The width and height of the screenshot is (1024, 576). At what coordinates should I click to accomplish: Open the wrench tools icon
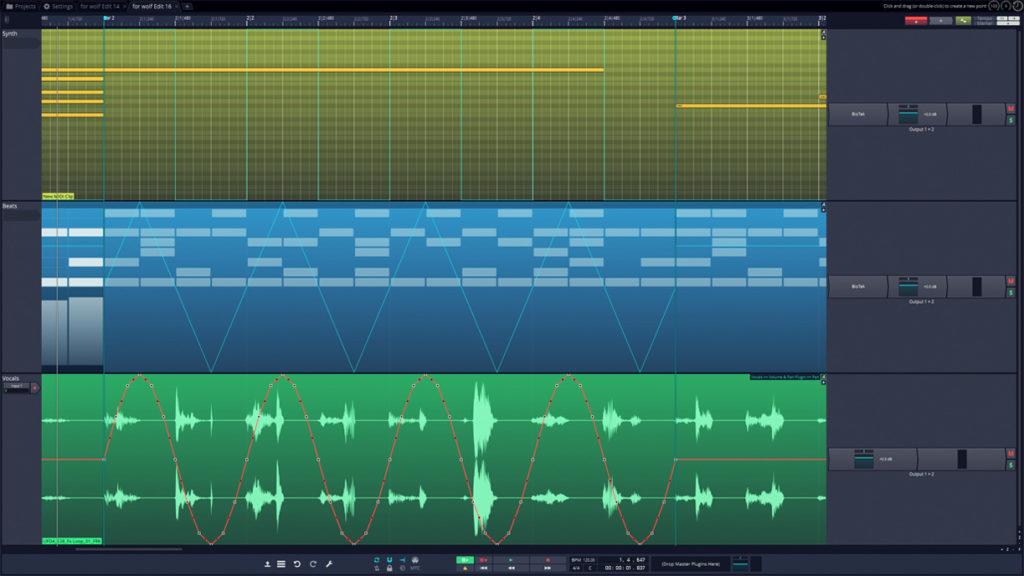(329, 564)
